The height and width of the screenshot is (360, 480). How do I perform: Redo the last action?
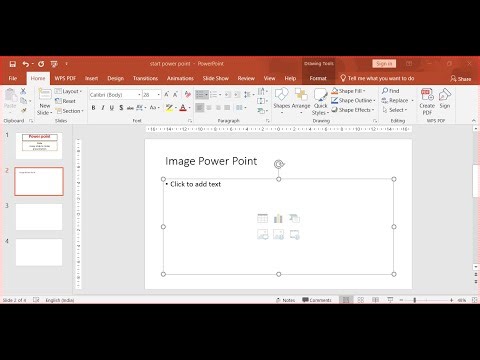click(41, 64)
